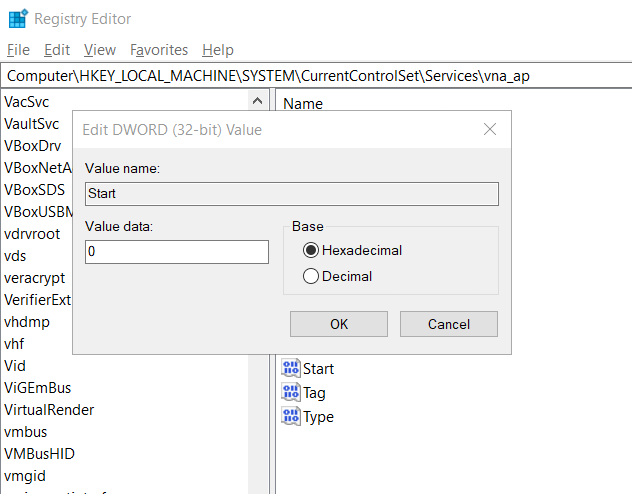Image resolution: width=632 pixels, height=494 pixels.
Task: Click the Name column header
Action: (303, 104)
